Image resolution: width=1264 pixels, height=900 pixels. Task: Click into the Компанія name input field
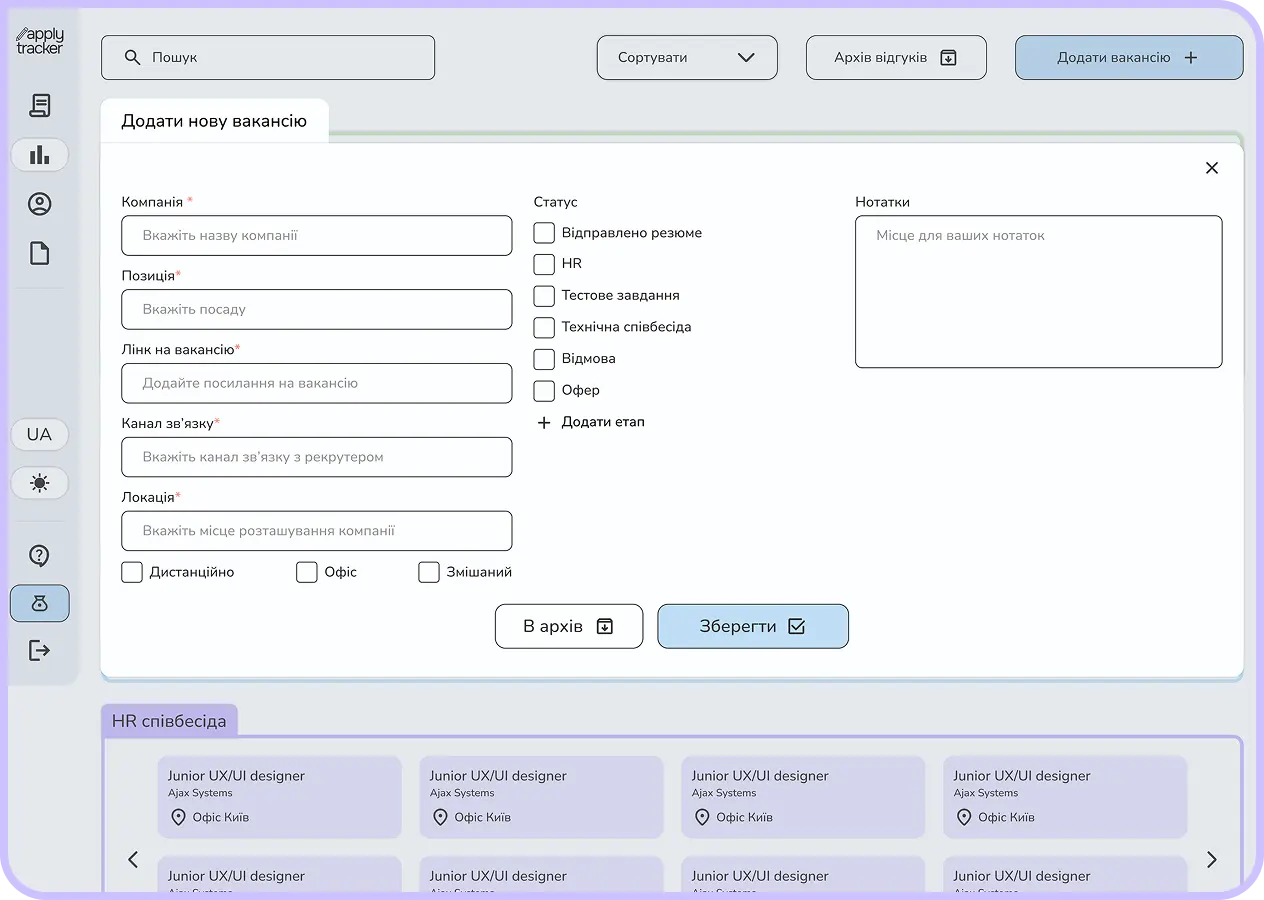point(317,236)
